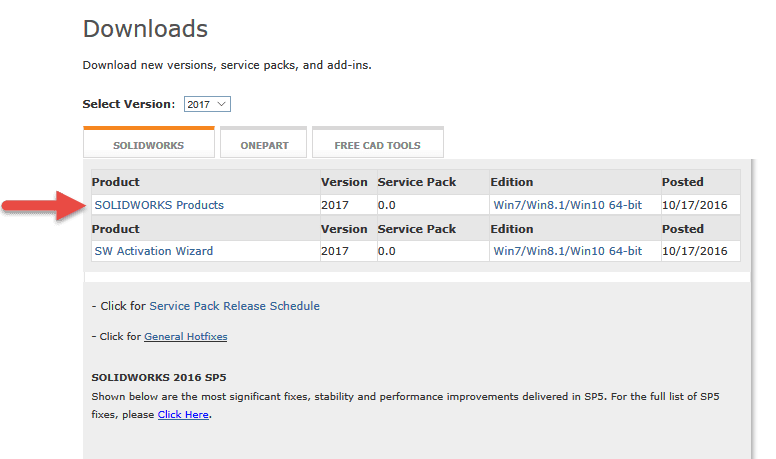Open the Service Pack Release Schedule link

[235, 306]
